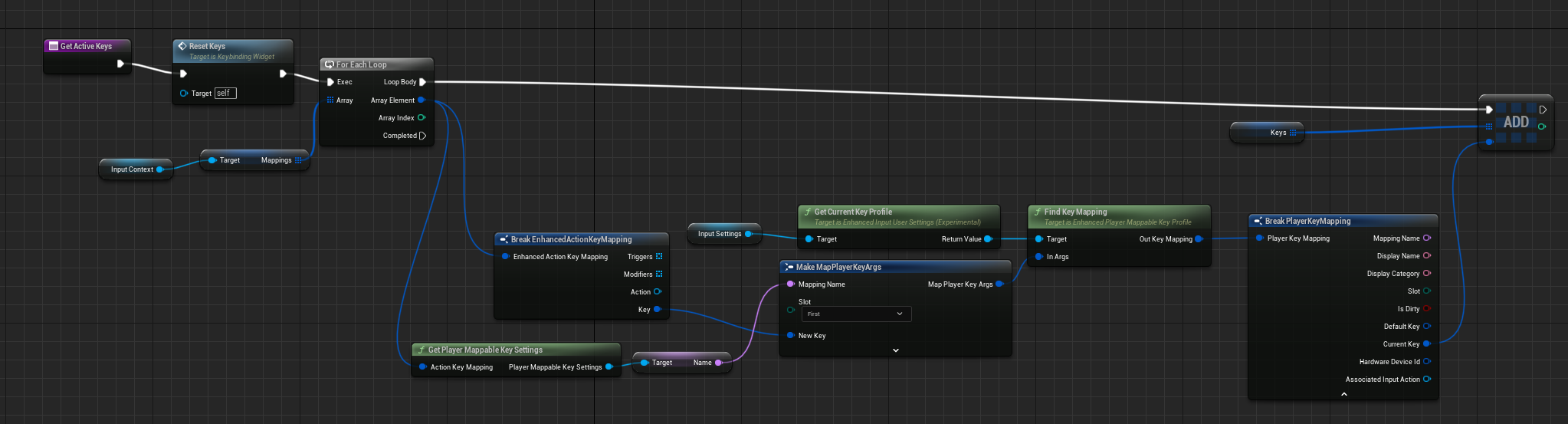Click the Hardware Device Id pin
Viewport: 1568px width, 424px height.
[x=1427, y=362]
